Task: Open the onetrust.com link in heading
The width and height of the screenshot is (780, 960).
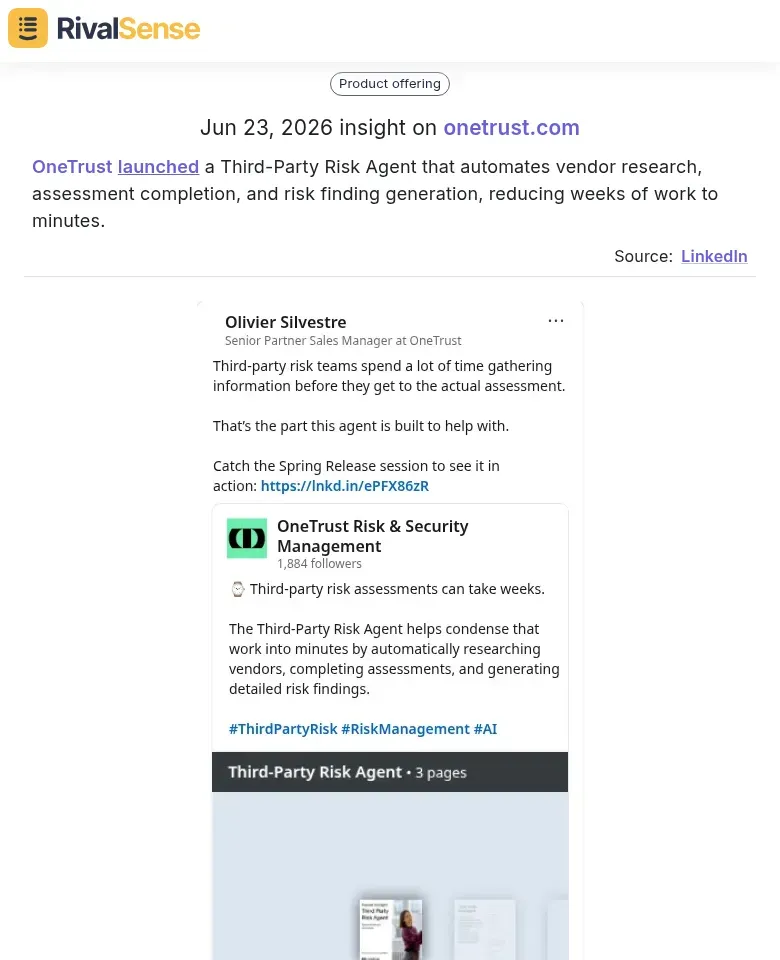Action: coord(511,127)
